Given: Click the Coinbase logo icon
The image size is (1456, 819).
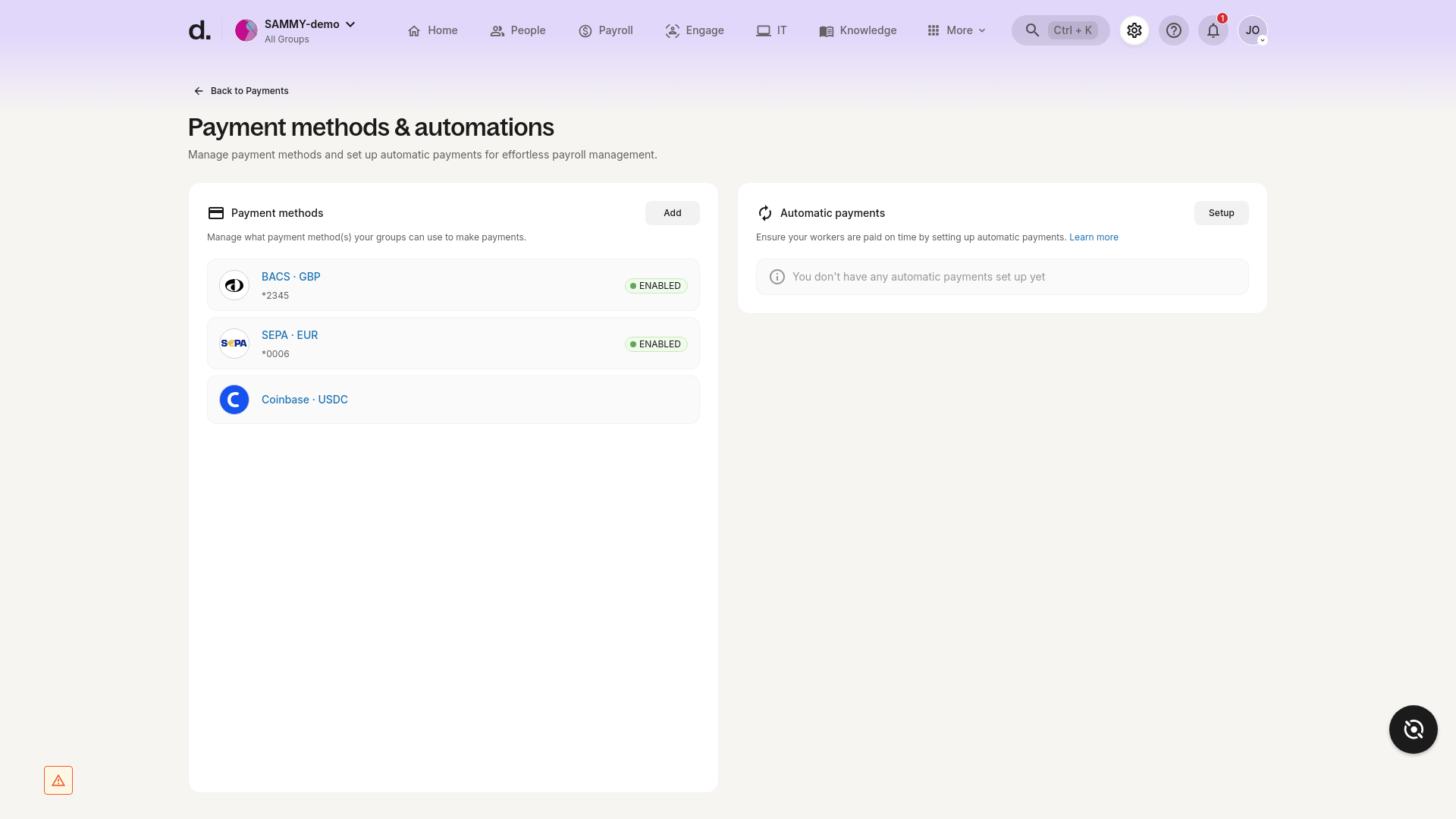Looking at the screenshot, I should pyautogui.click(x=234, y=400).
